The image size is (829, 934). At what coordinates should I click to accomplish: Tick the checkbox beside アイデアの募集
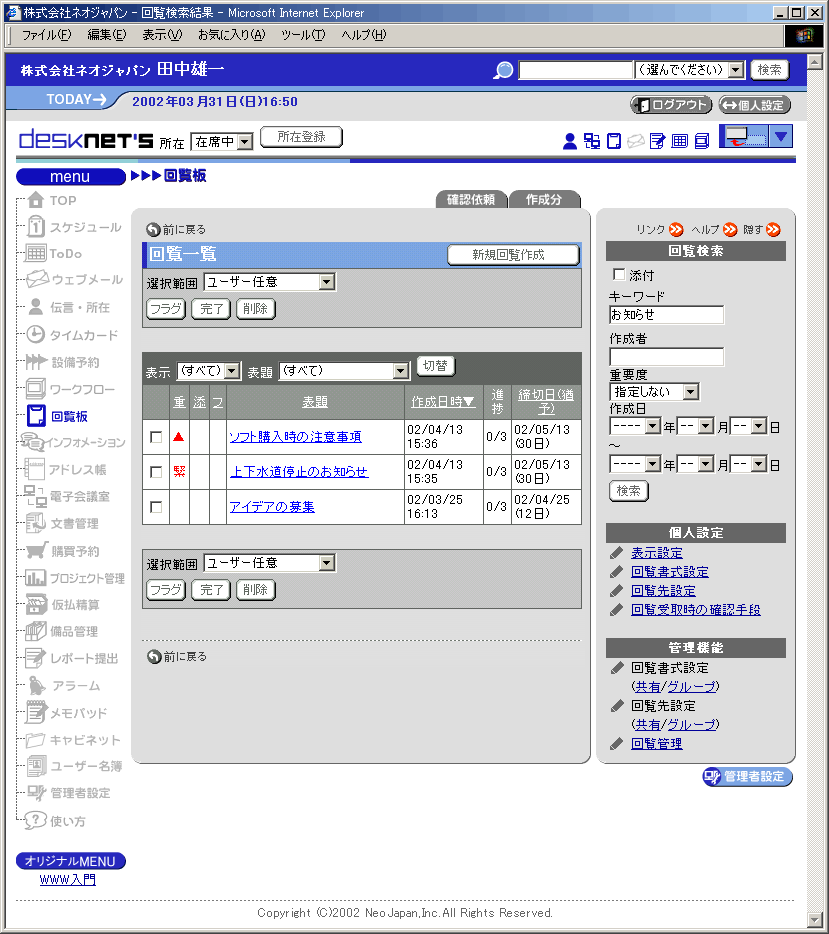[x=155, y=507]
